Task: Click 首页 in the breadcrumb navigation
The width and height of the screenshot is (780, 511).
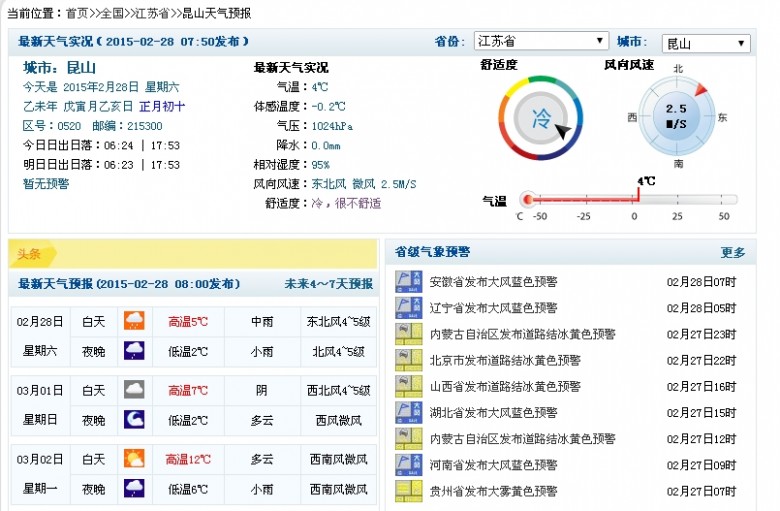Action: tap(77, 13)
